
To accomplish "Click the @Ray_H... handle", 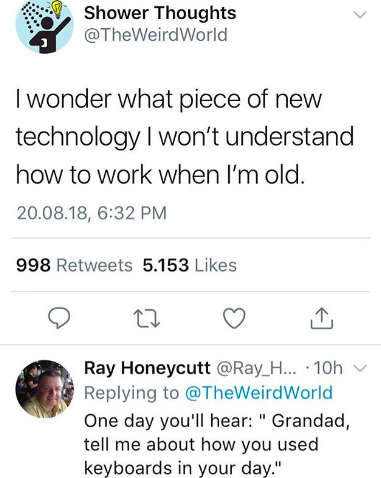I will point(256,368).
